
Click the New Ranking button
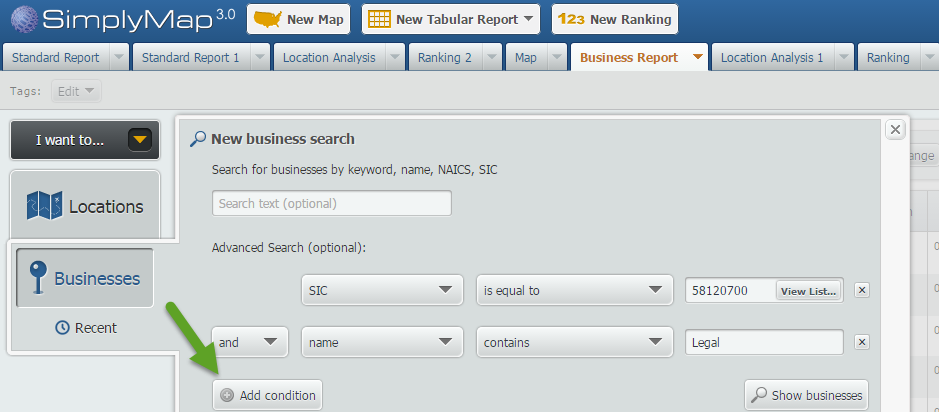click(614, 19)
